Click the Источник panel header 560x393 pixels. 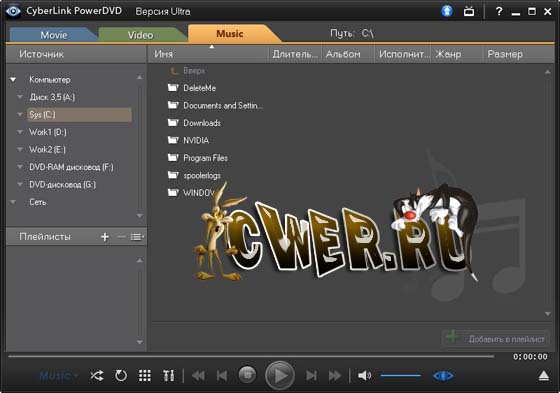coord(76,54)
